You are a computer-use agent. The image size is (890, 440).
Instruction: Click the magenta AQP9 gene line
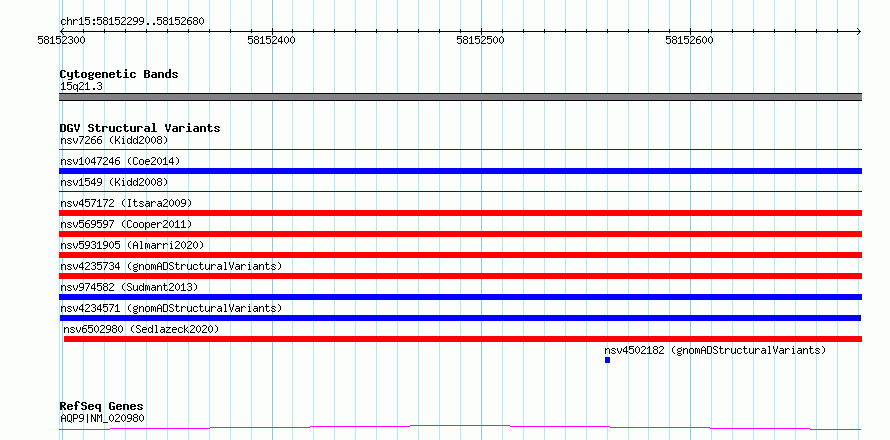point(460,427)
